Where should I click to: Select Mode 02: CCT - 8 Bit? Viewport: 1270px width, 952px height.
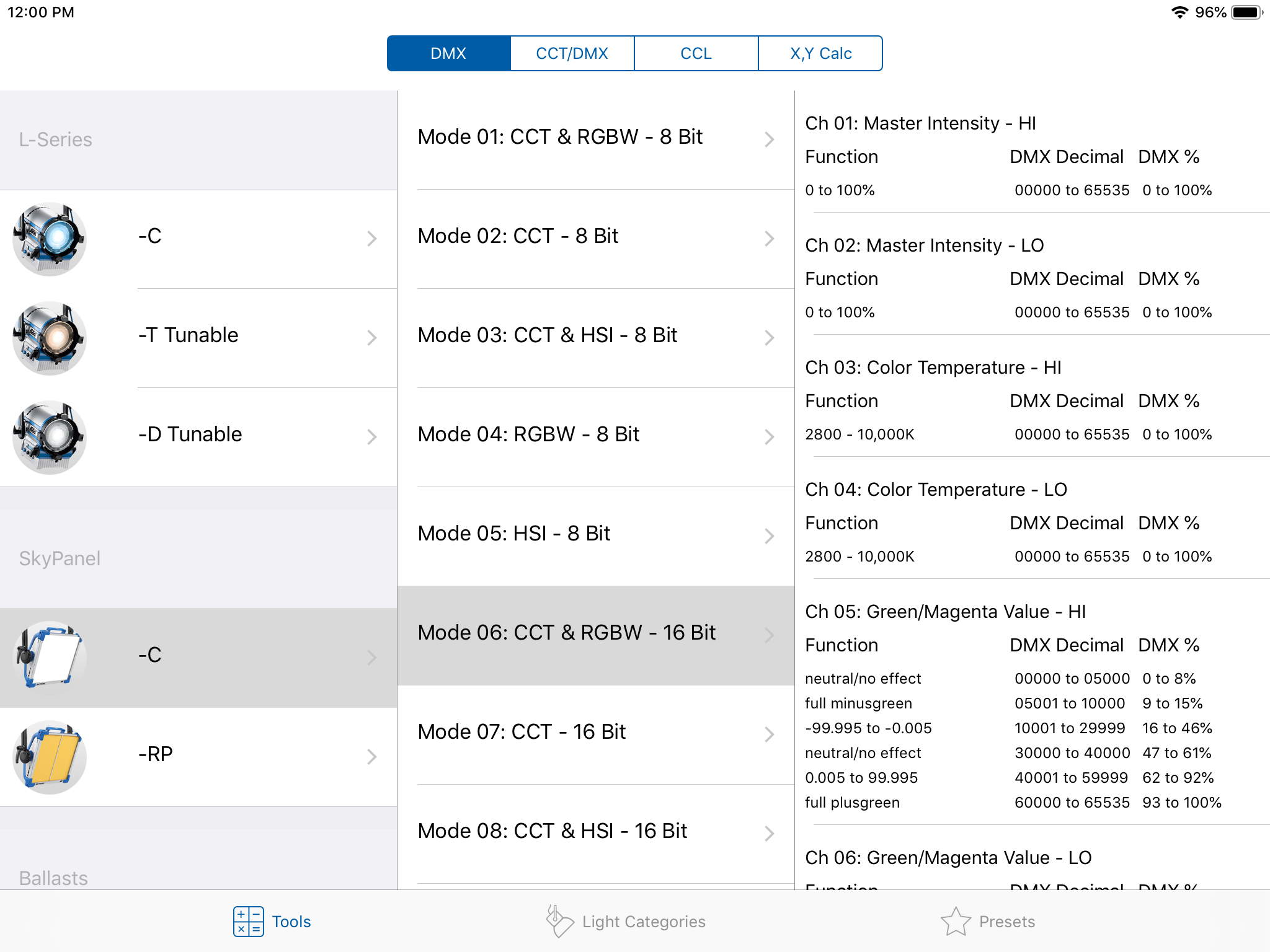518,236
